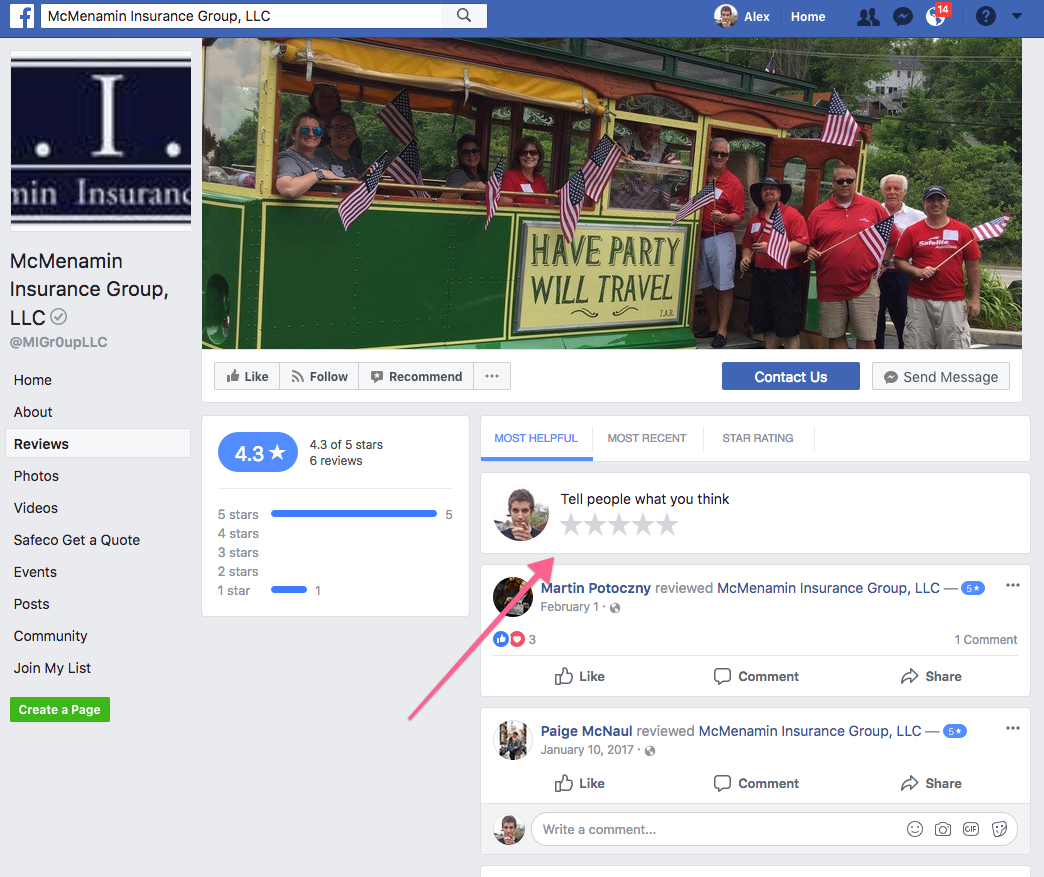Click the search field with McMenamin text
The width and height of the screenshot is (1044, 877).
[242, 16]
